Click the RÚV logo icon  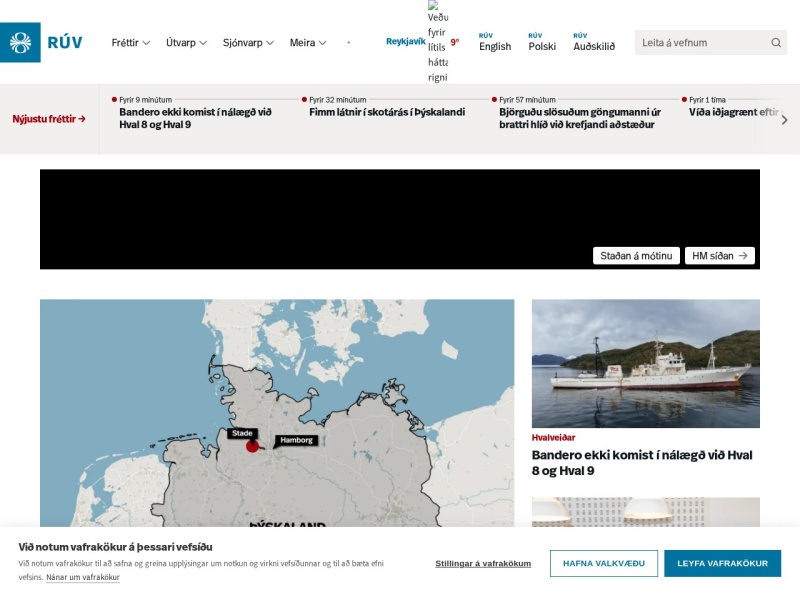(x=20, y=42)
